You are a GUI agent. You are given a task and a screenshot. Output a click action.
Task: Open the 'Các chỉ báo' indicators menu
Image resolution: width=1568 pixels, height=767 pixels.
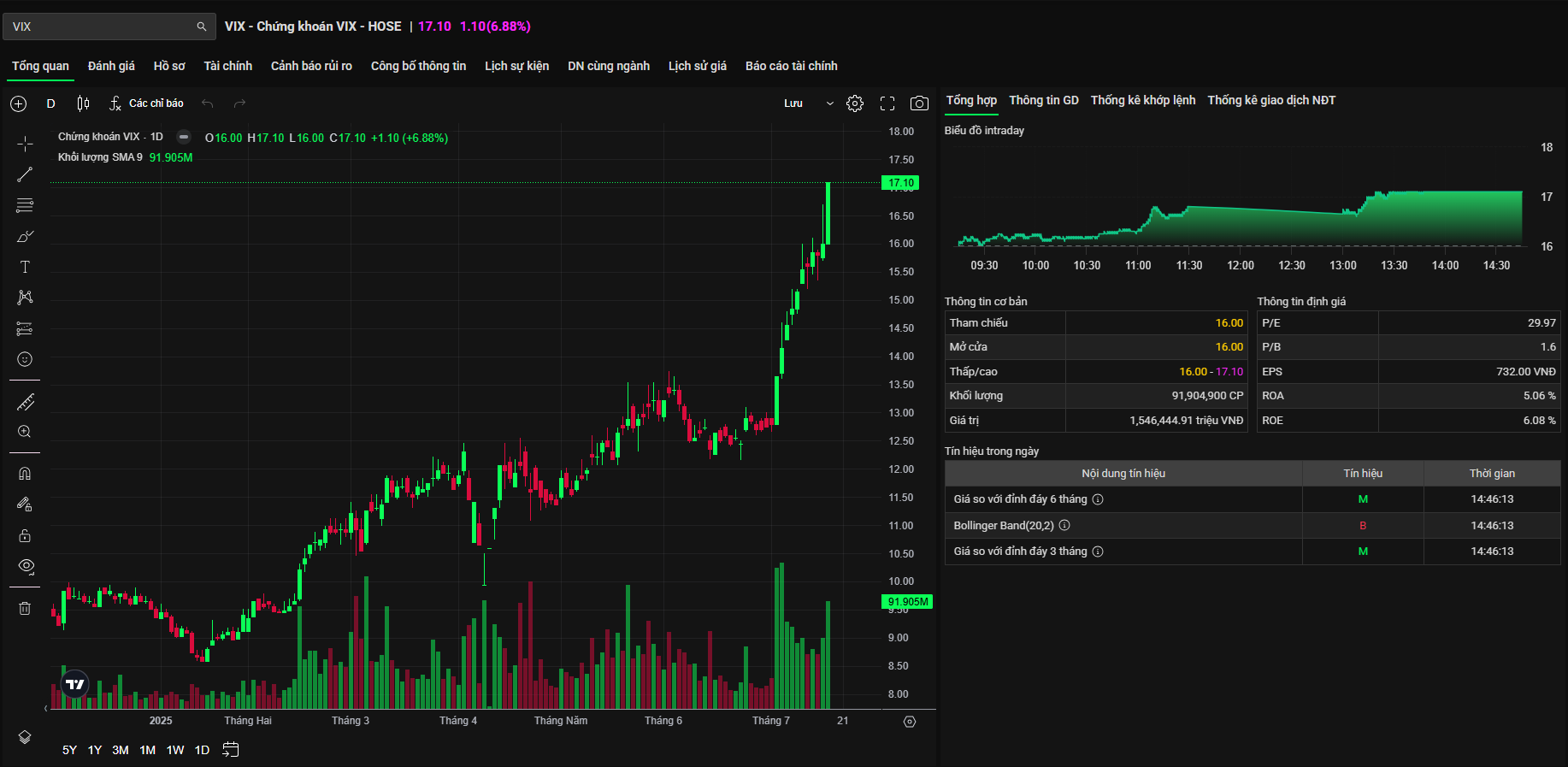147,103
